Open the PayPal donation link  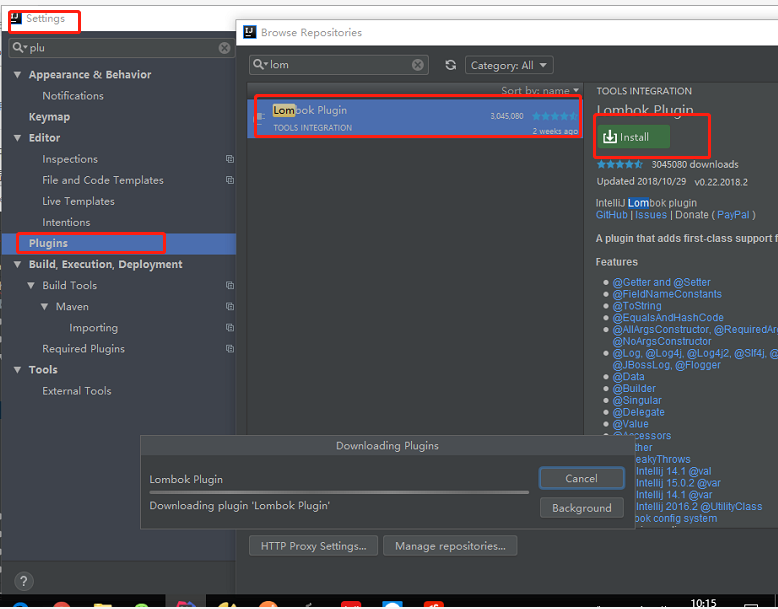[x=733, y=215]
